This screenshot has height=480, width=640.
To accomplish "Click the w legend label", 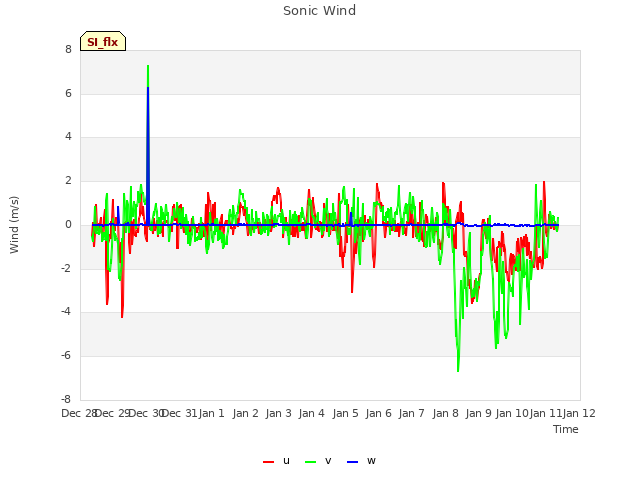I will 371,461.
